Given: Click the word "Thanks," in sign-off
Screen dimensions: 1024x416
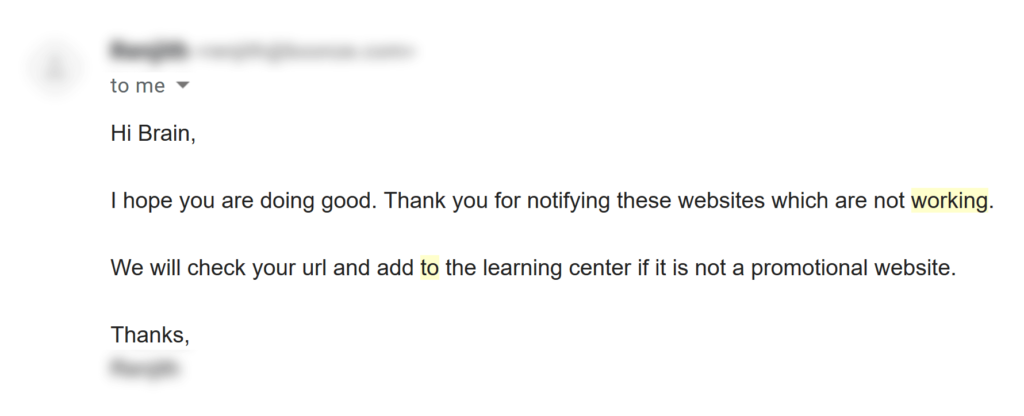Looking at the screenshot, I should click(x=150, y=335).
